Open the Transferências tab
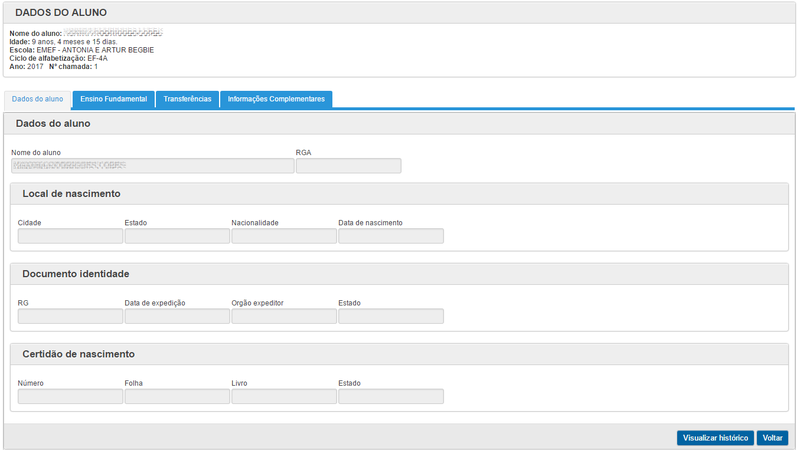This screenshot has height=450, width=800. (187, 99)
